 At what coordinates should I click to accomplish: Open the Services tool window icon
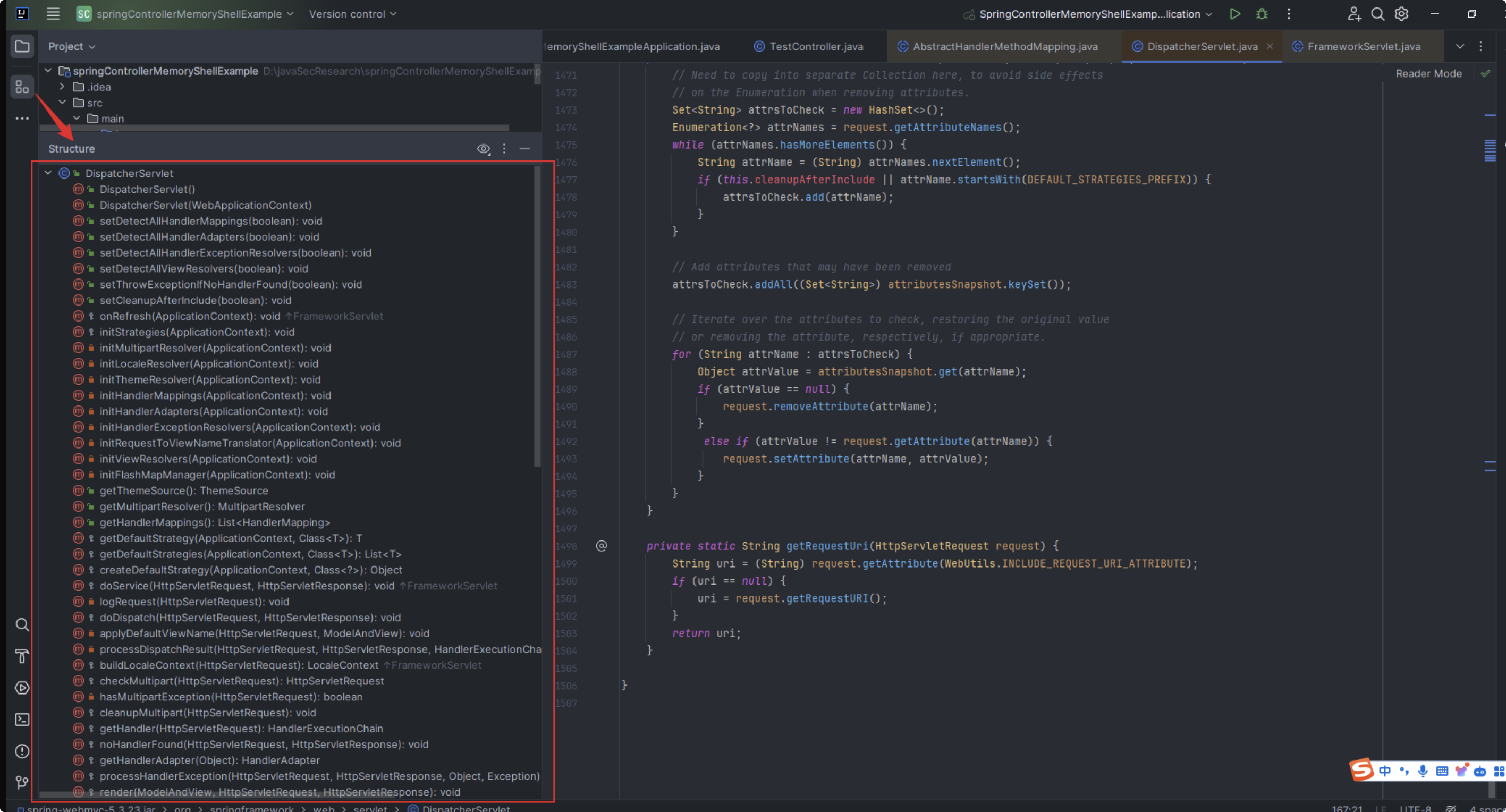[x=22, y=688]
